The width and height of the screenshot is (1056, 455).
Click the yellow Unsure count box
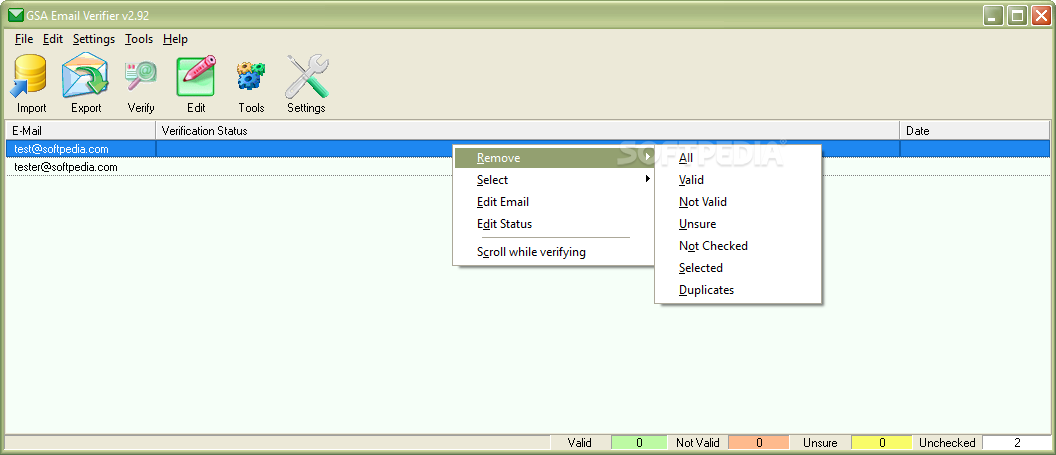point(882,443)
